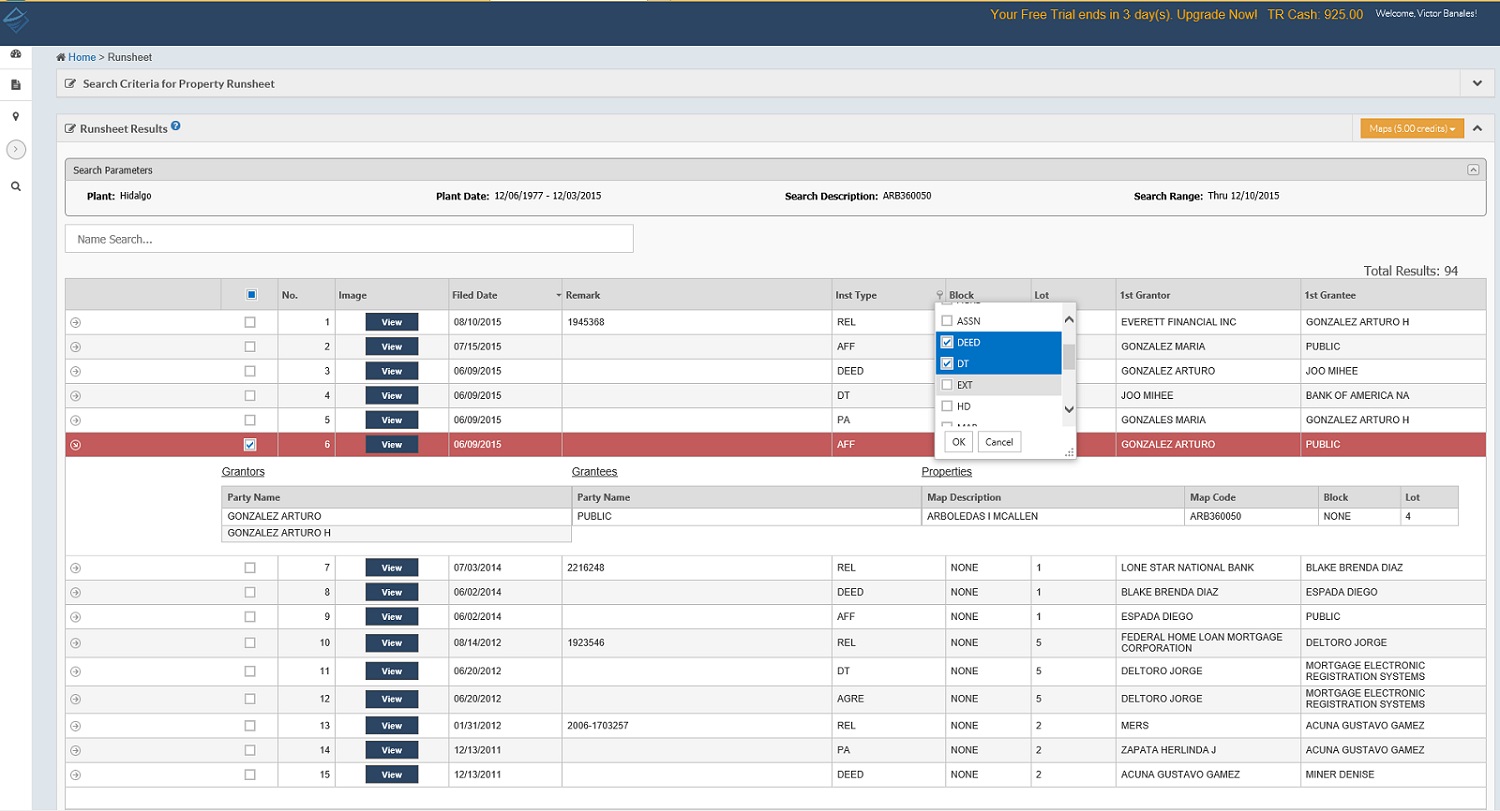
Task: Check the EXT filter option
Action: [947, 385]
